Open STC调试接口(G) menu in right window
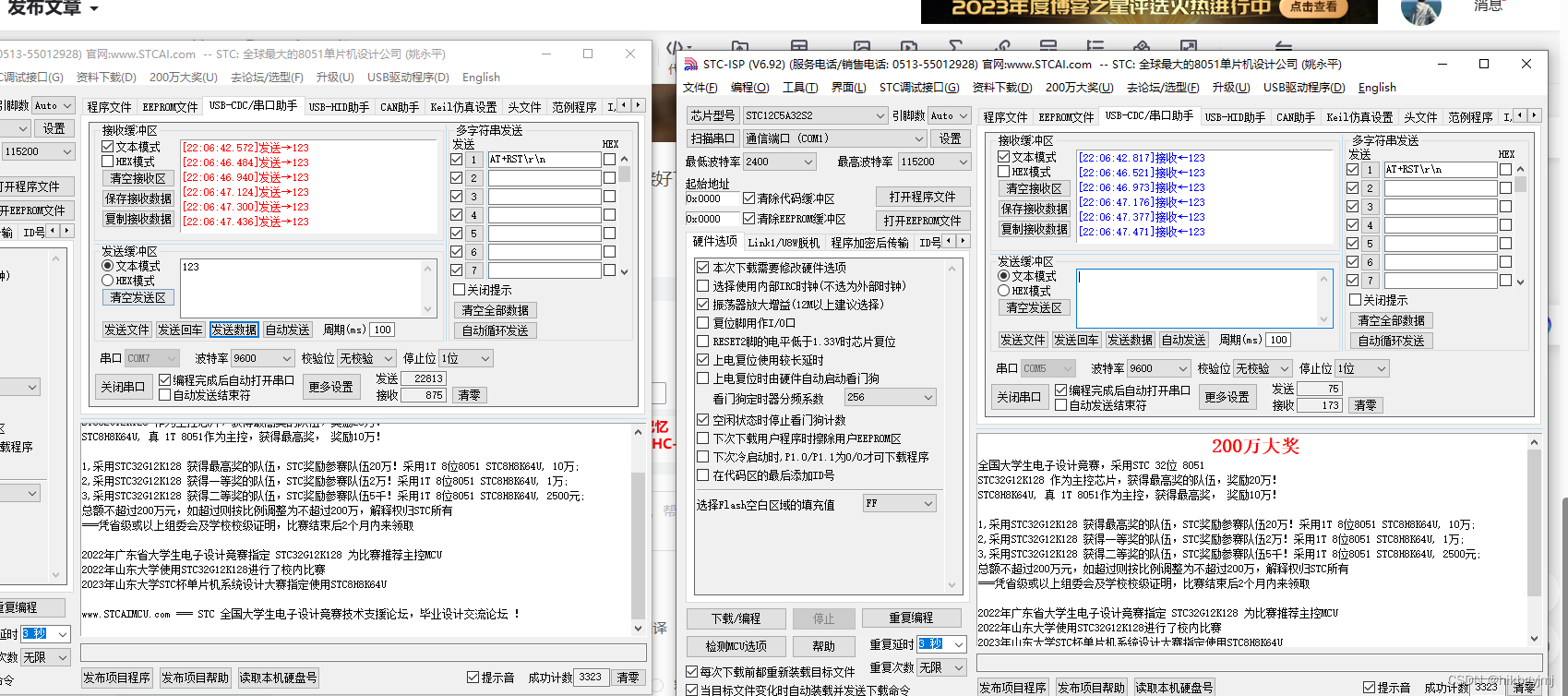1568x696 pixels. (919, 88)
